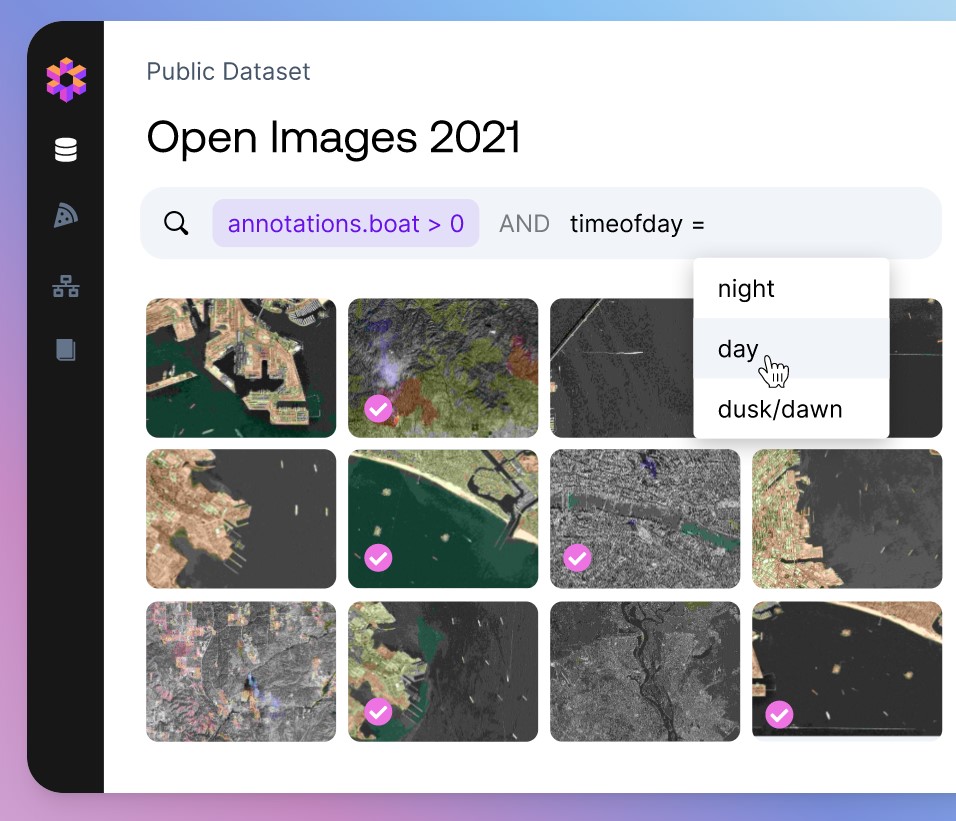The width and height of the screenshot is (956, 821).
Task: Choose night from timeofday dropdown
Action: point(791,288)
